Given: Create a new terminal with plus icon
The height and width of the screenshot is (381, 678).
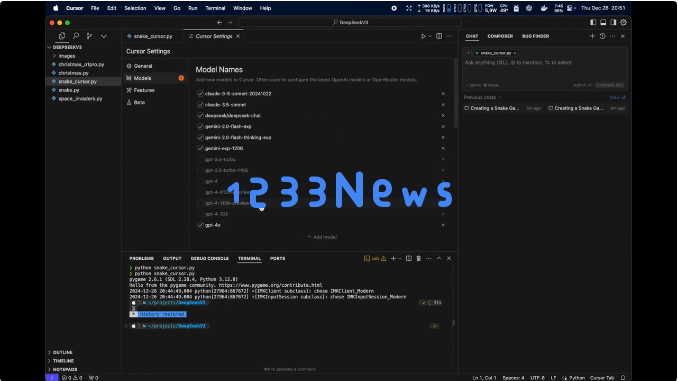Looking at the screenshot, I should 393,259.
